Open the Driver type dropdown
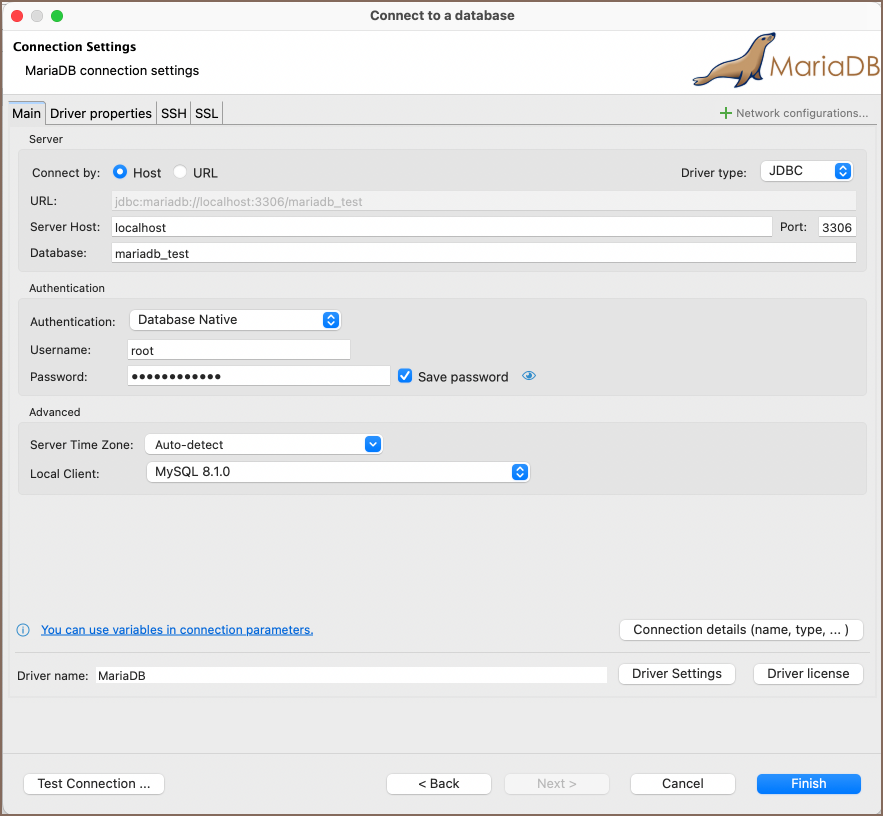 tap(806, 171)
